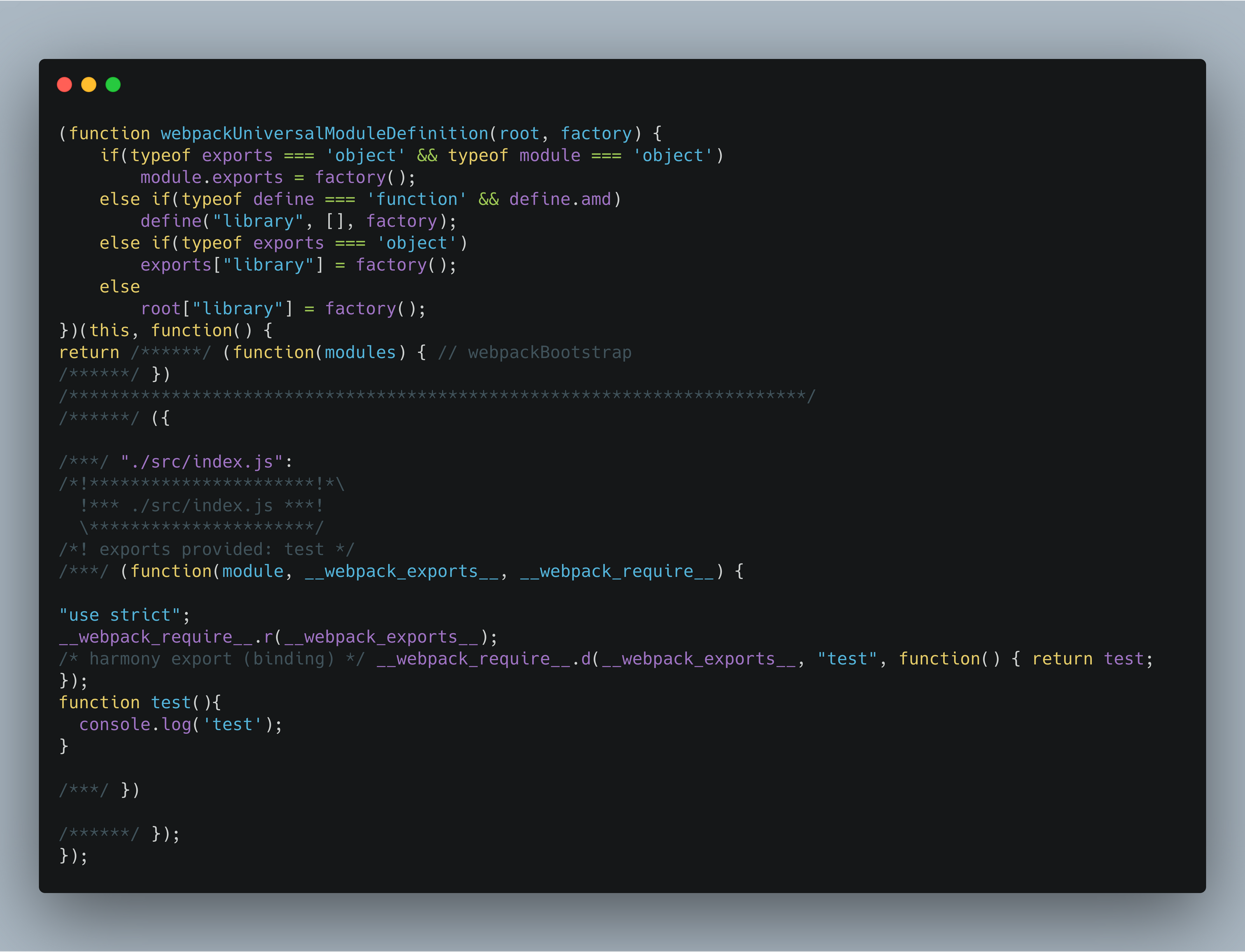The width and height of the screenshot is (1245, 952).
Task: Click the '!*** ./src/index.js ***!' comment line
Action: 202,506
